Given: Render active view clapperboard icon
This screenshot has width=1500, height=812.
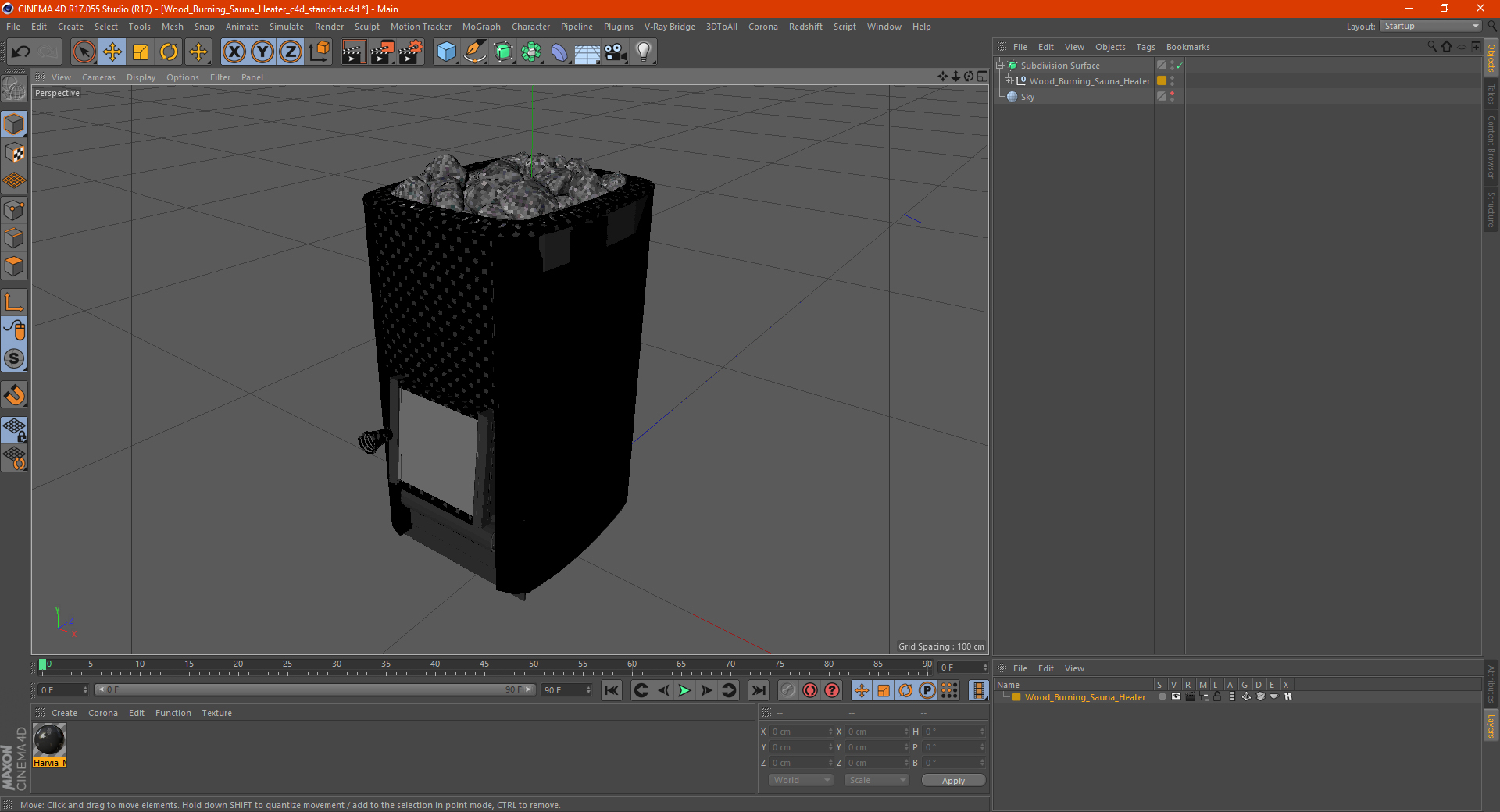Looking at the screenshot, I should click(x=353, y=52).
